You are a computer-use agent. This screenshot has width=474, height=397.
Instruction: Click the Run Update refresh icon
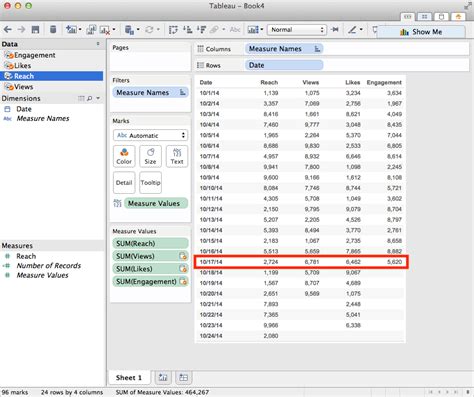pos(149,30)
